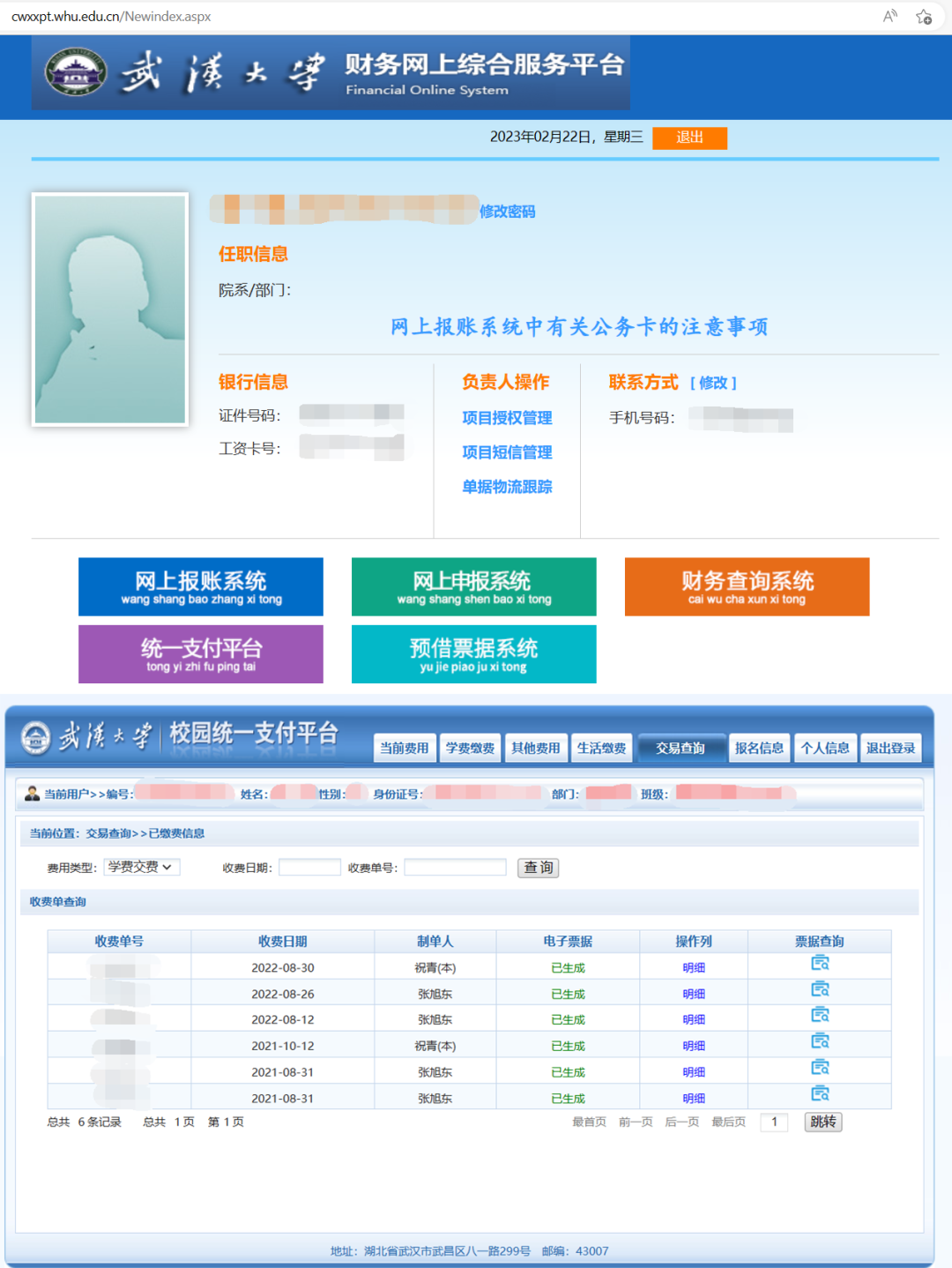Click 修改 next to 联系方式
The image size is (952, 1268).
click(x=713, y=383)
